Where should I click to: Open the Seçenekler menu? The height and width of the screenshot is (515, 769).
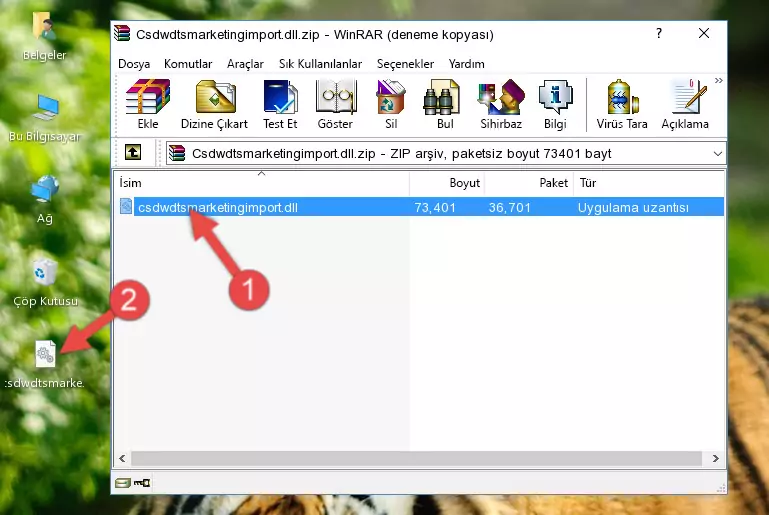point(405,64)
